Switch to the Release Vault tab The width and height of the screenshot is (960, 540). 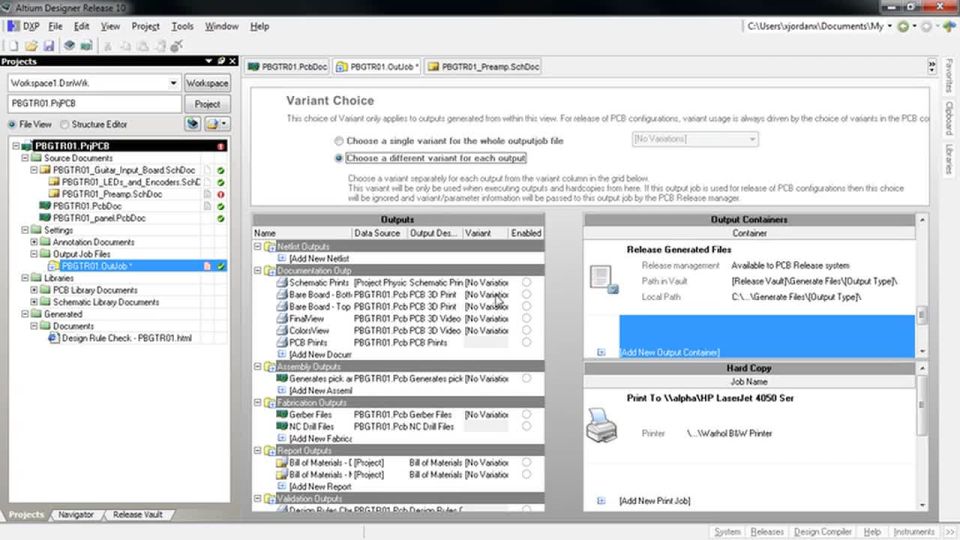point(137,515)
